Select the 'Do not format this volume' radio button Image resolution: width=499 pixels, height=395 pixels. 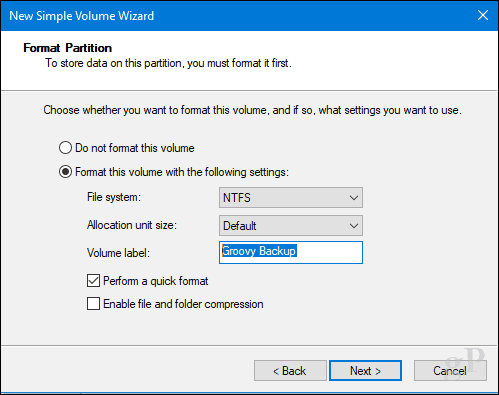[65, 148]
